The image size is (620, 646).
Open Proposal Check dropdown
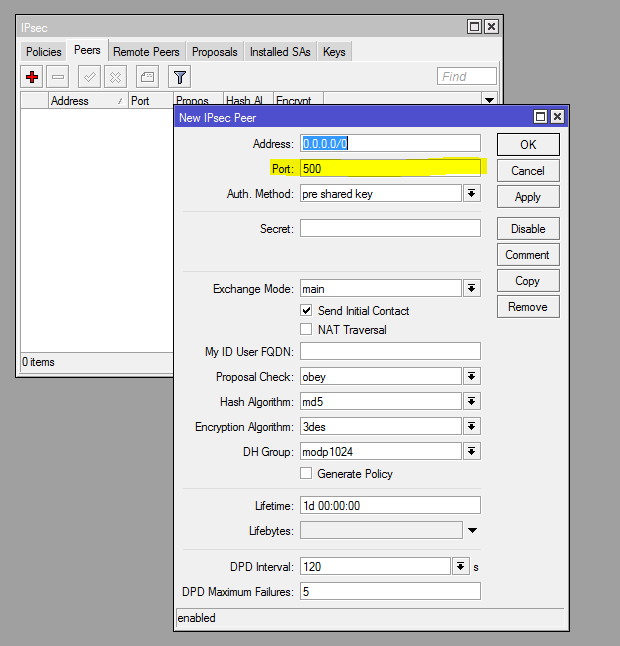pos(472,376)
